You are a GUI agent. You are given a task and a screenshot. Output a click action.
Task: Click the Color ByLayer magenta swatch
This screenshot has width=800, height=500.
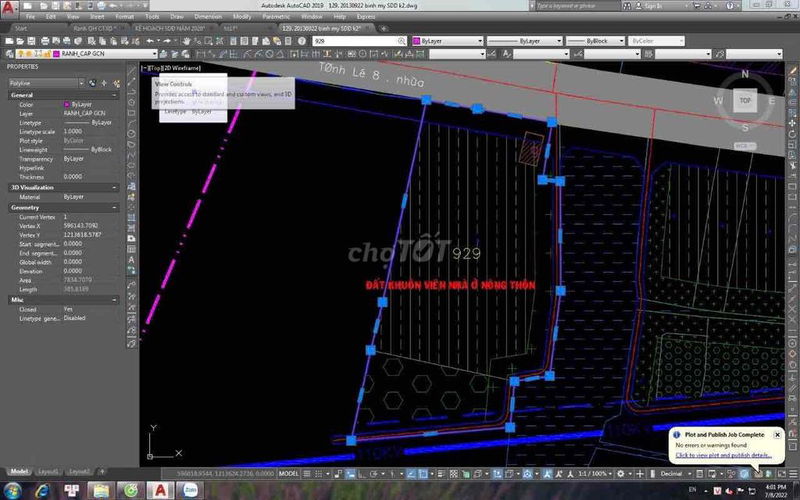pyautogui.click(x=66, y=104)
